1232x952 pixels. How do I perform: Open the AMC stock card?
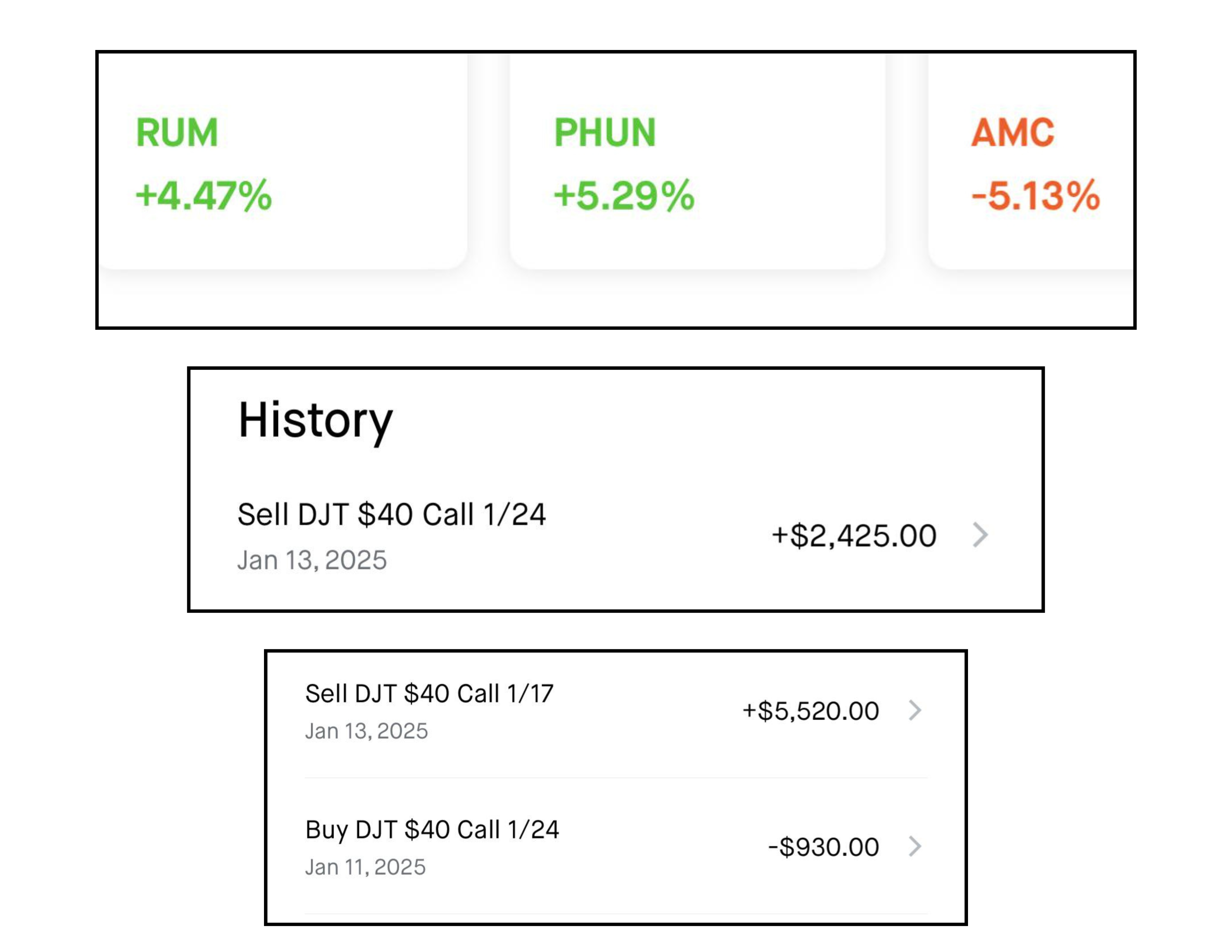1031,161
